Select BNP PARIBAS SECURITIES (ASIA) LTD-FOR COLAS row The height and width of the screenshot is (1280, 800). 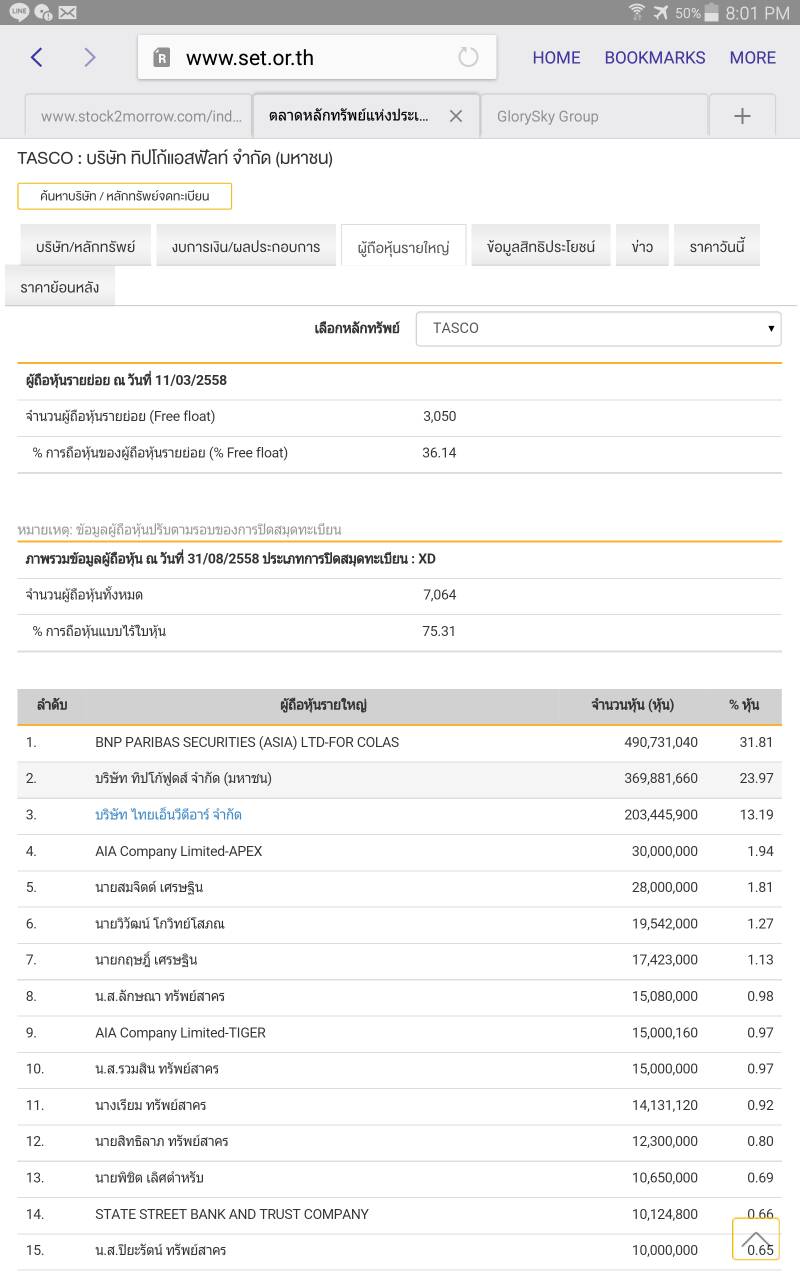pyautogui.click(x=399, y=742)
